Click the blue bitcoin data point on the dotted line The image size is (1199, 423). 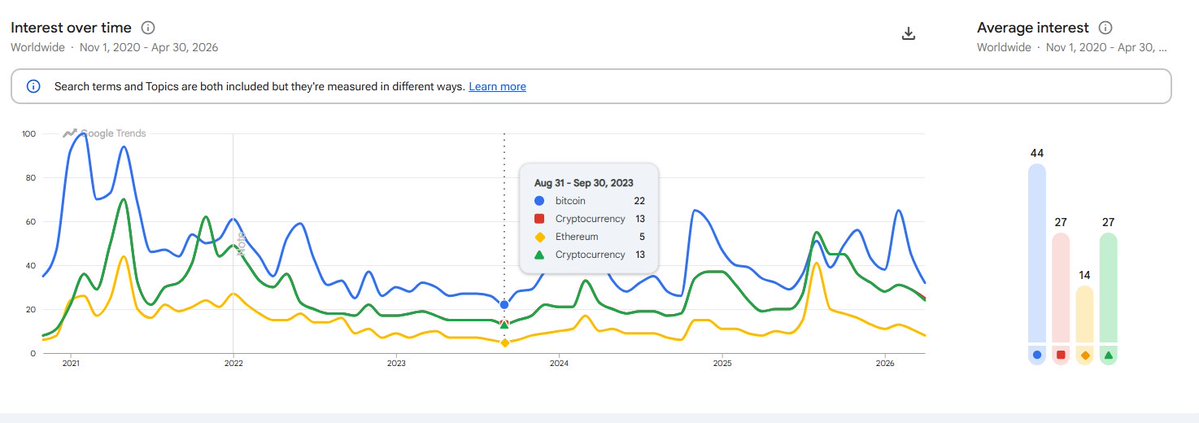coord(504,304)
